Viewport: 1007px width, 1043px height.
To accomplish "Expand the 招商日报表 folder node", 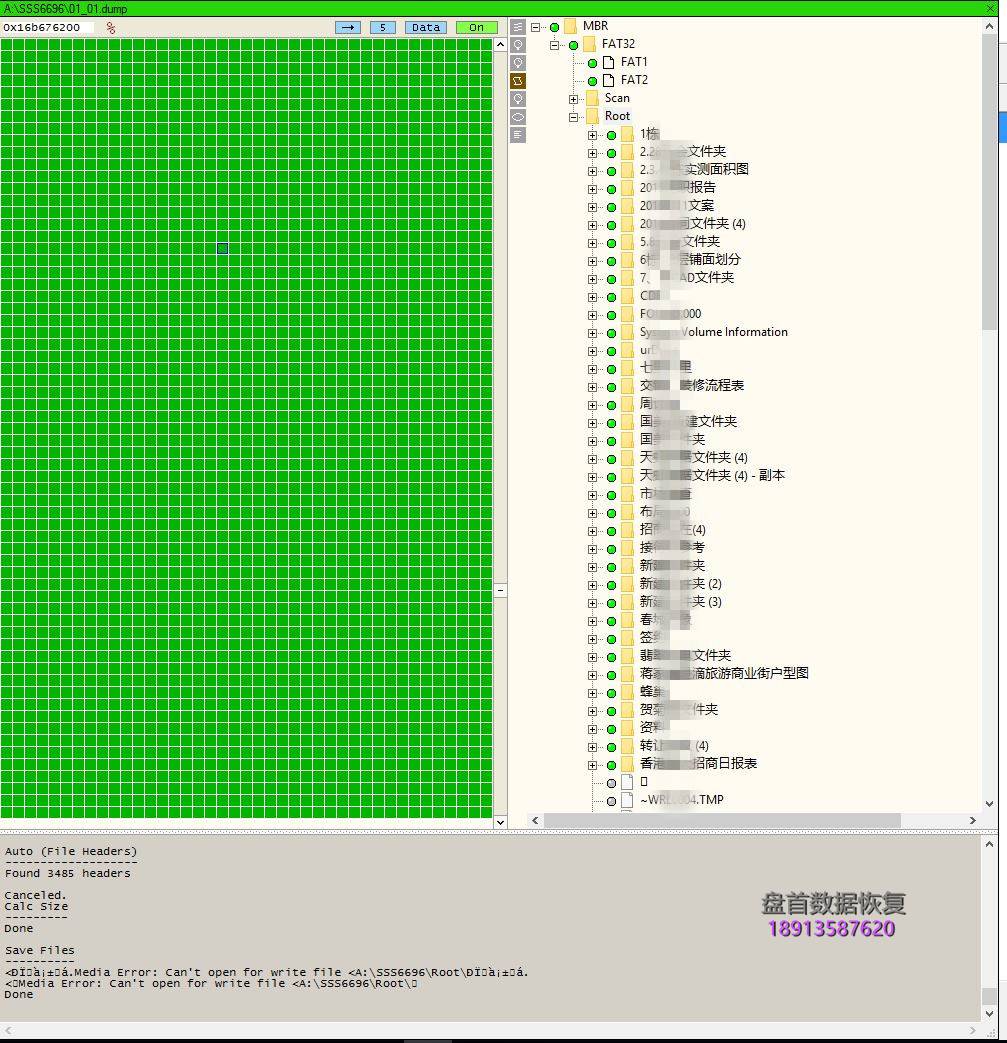I will (592, 765).
